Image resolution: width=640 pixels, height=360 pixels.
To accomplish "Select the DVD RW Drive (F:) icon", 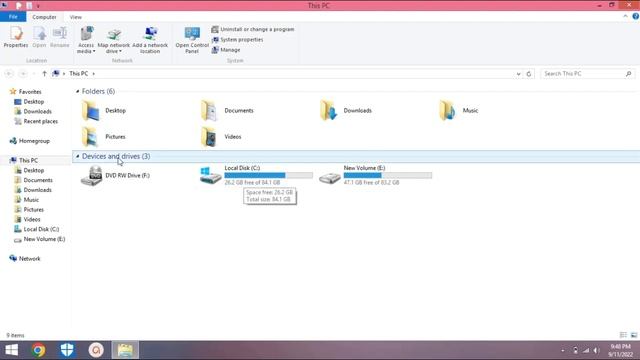I will pyautogui.click(x=91, y=176).
